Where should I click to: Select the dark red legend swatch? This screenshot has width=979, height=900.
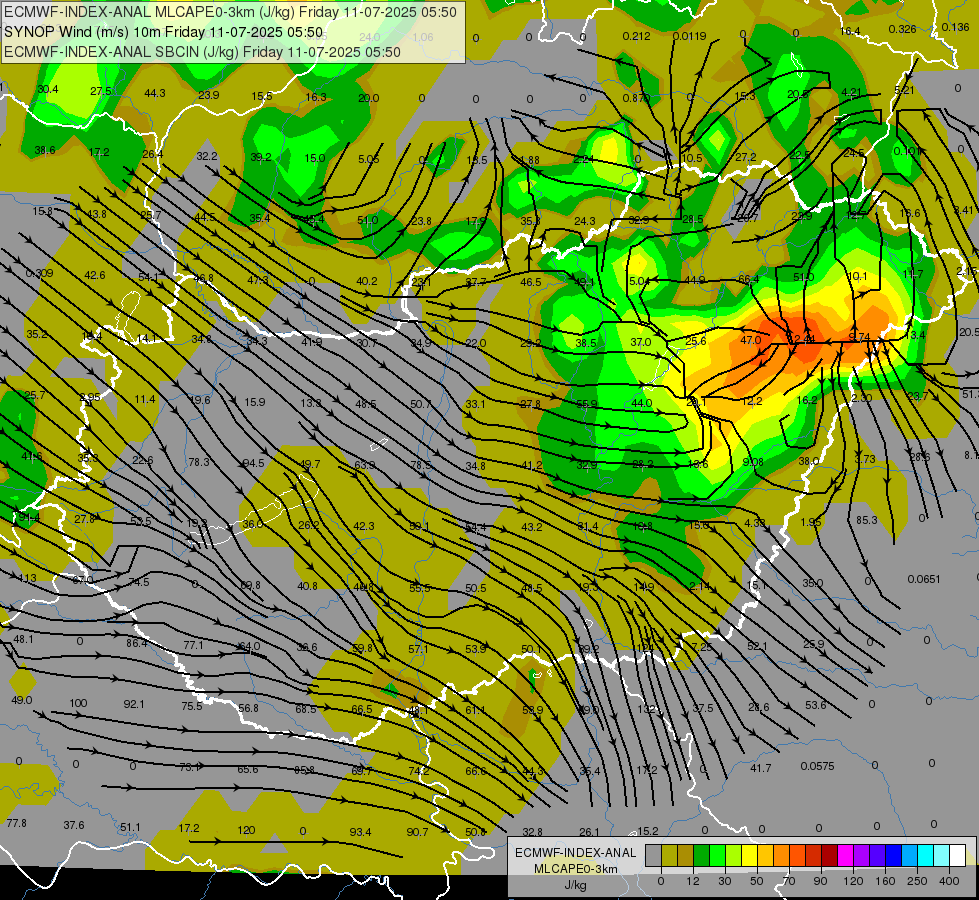tap(830, 855)
